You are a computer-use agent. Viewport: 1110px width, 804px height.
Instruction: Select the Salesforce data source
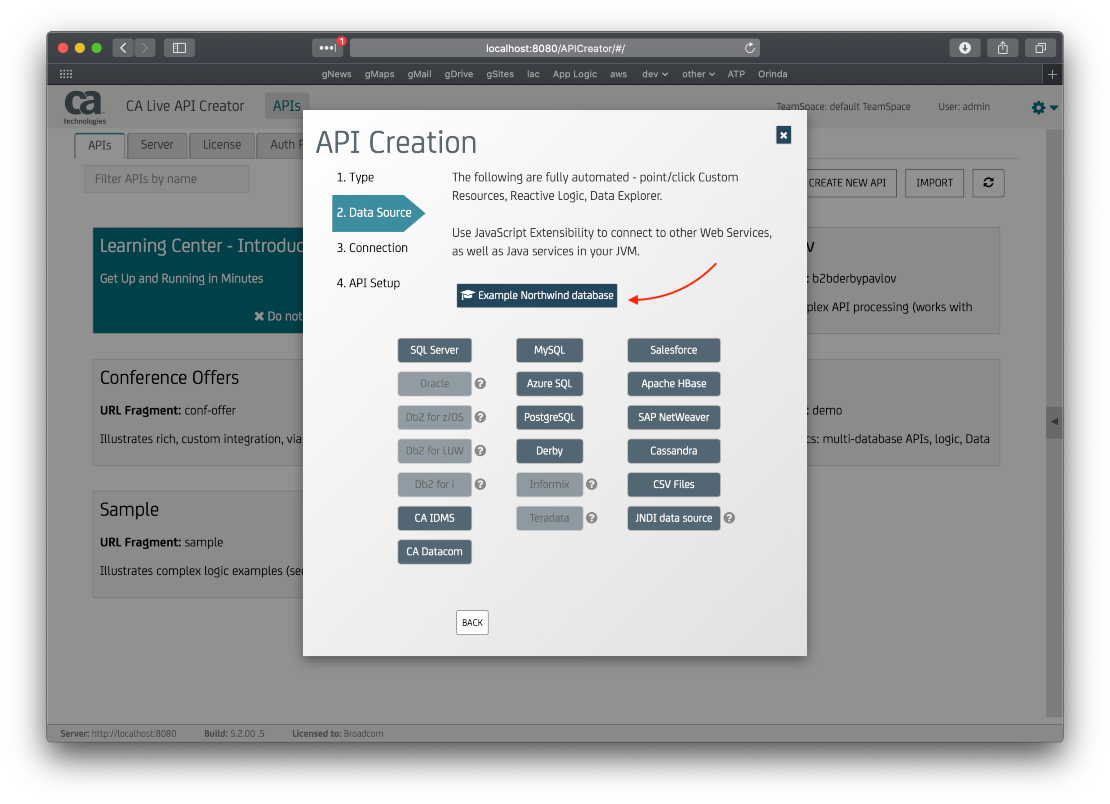[673, 350]
